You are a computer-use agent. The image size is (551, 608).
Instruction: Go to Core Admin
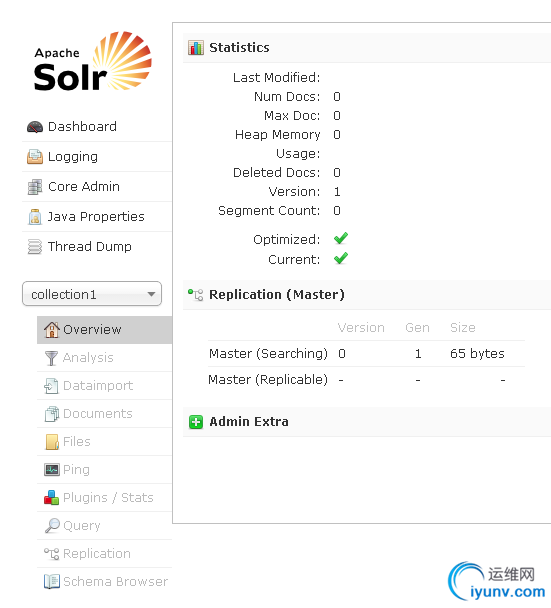tap(97, 187)
